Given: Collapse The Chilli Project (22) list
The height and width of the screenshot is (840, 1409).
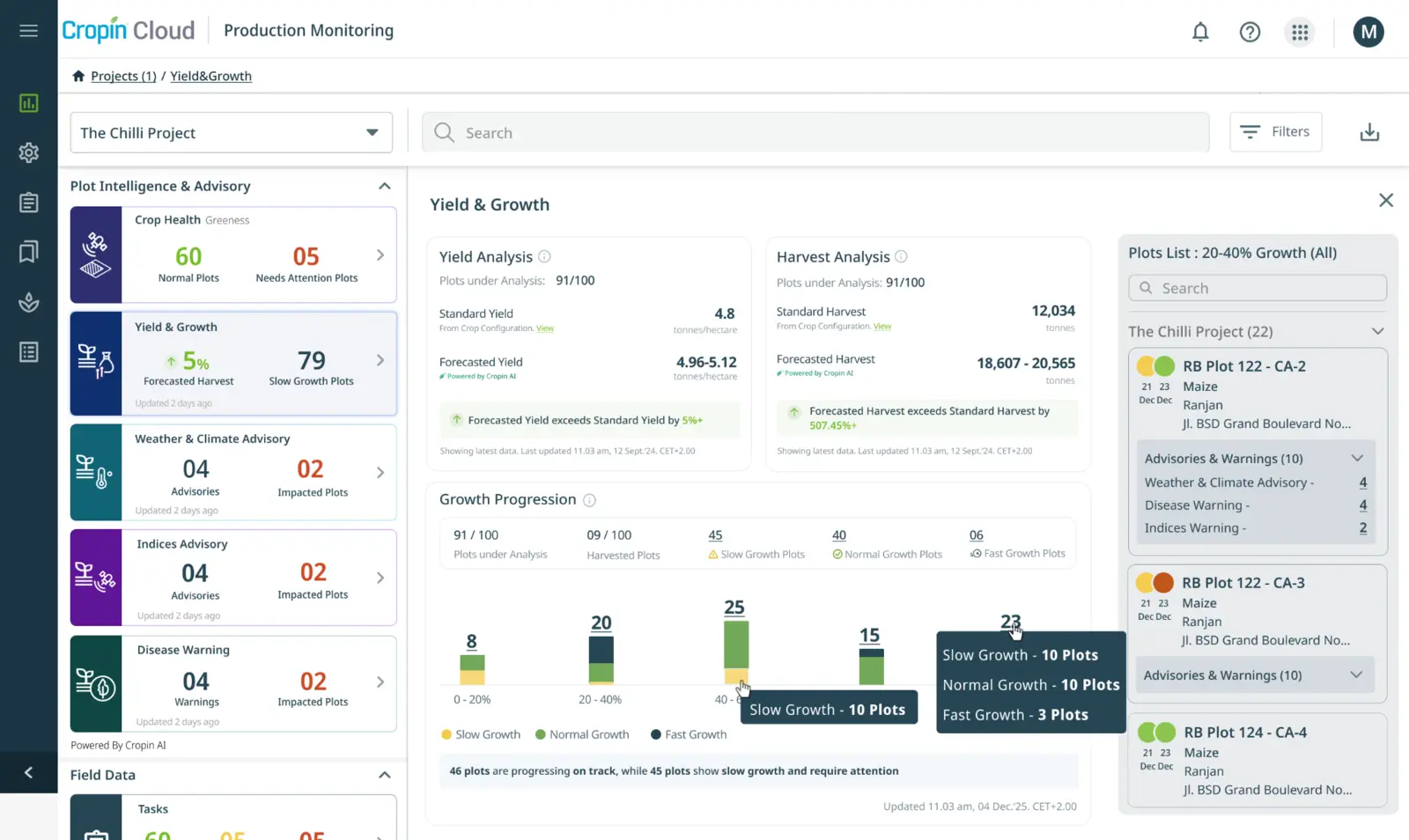Looking at the screenshot, I should (1378, 331).
